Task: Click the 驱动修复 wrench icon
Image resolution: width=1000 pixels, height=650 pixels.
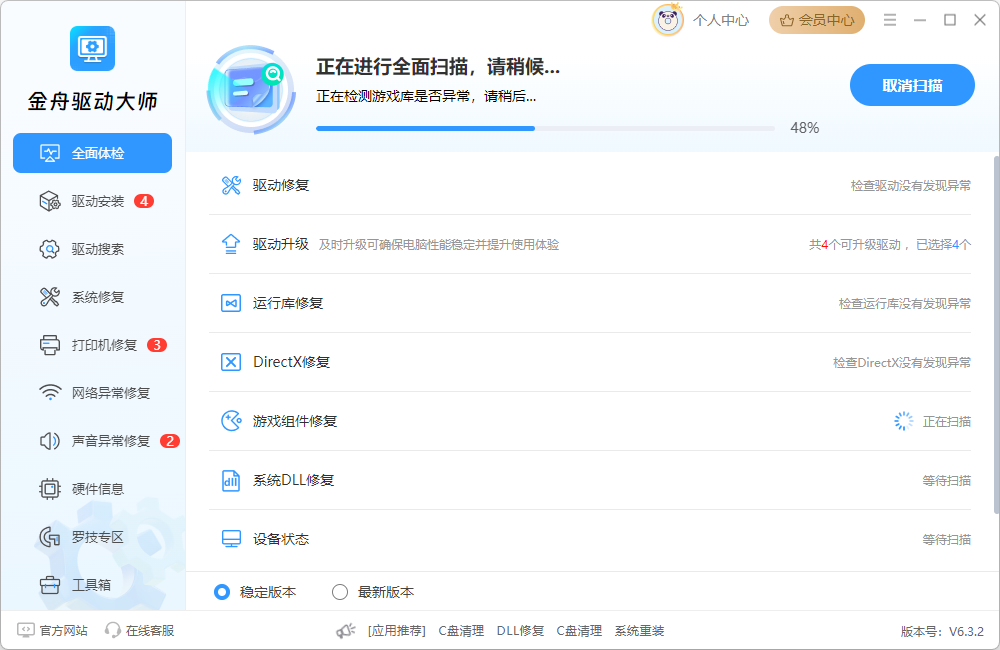Action: point(231,186)
